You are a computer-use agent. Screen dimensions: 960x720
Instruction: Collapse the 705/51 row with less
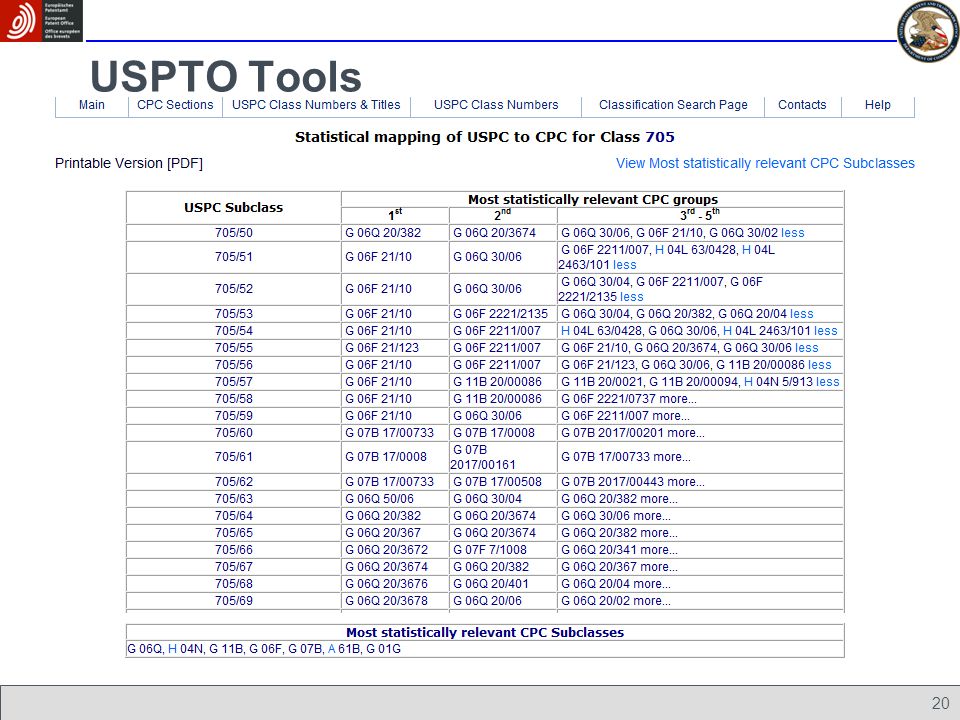point(624,264)
